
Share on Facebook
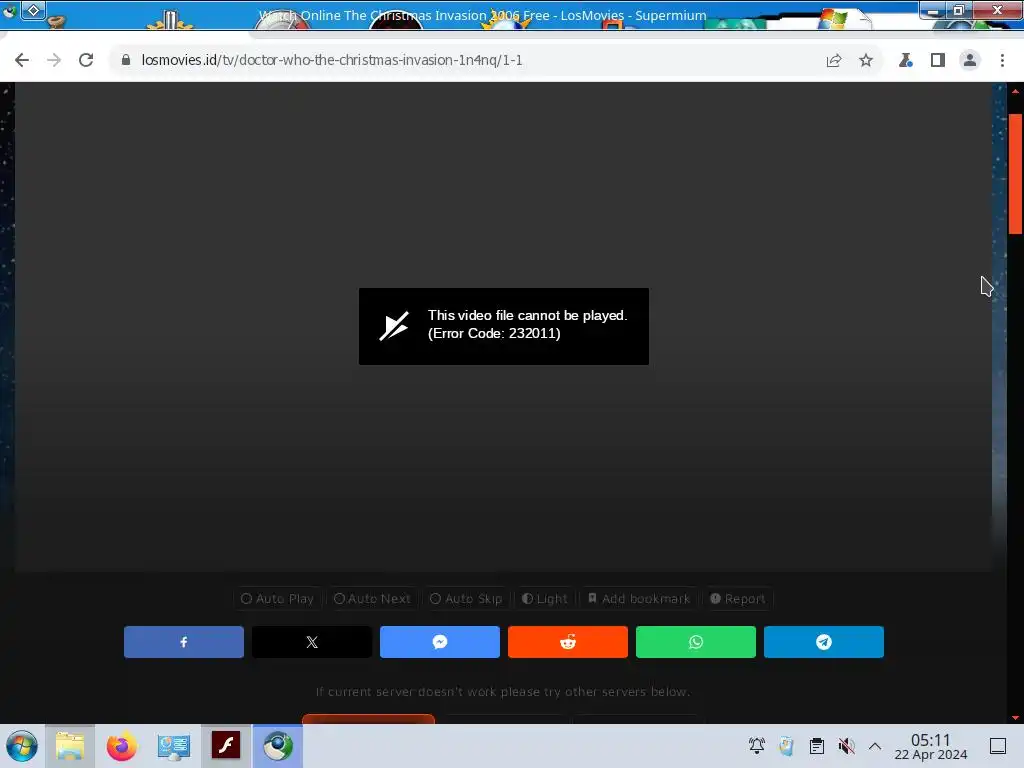pos(184,642)
